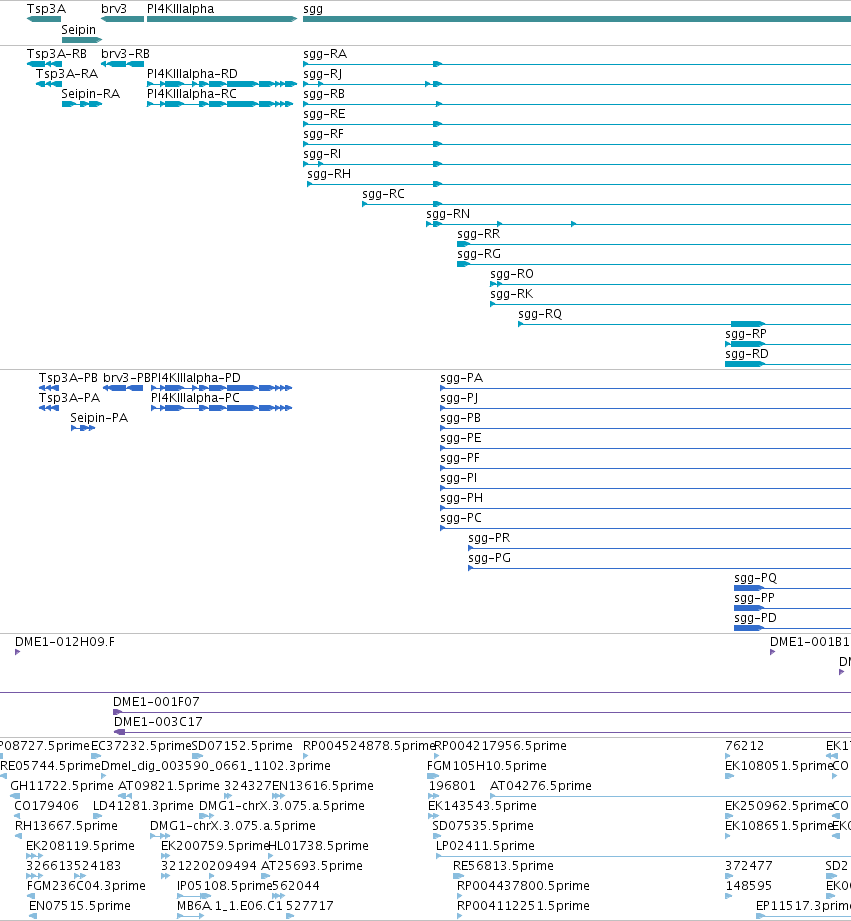
Task: Open the PI4KIIIalpha gene label
Action: 180,9
